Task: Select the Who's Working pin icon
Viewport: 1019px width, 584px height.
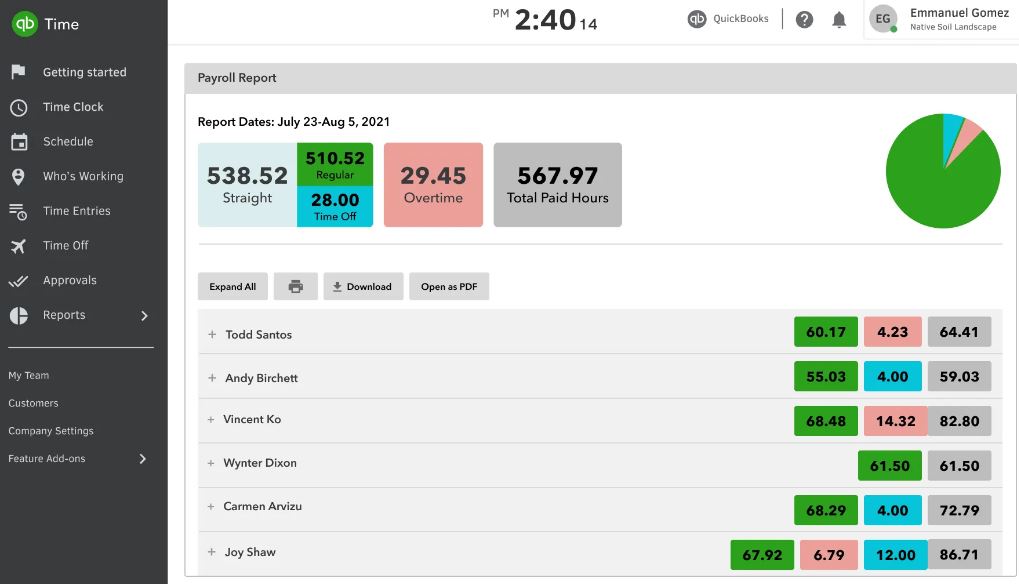Action: click(x=18, y=177)
